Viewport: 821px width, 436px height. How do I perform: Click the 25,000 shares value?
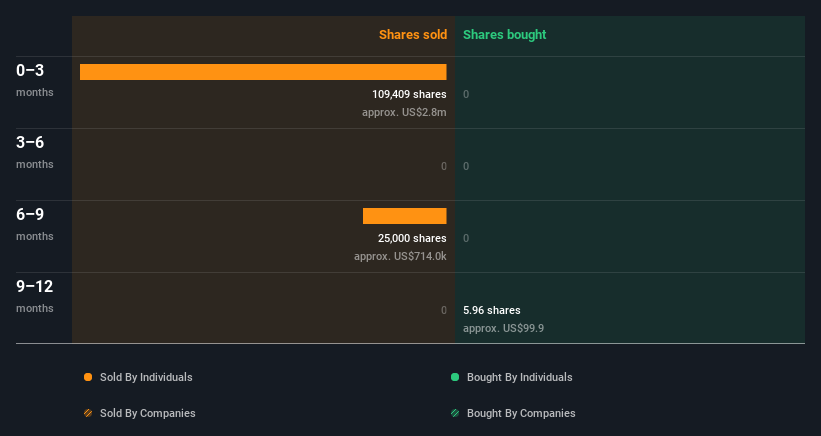click(412, 238)
